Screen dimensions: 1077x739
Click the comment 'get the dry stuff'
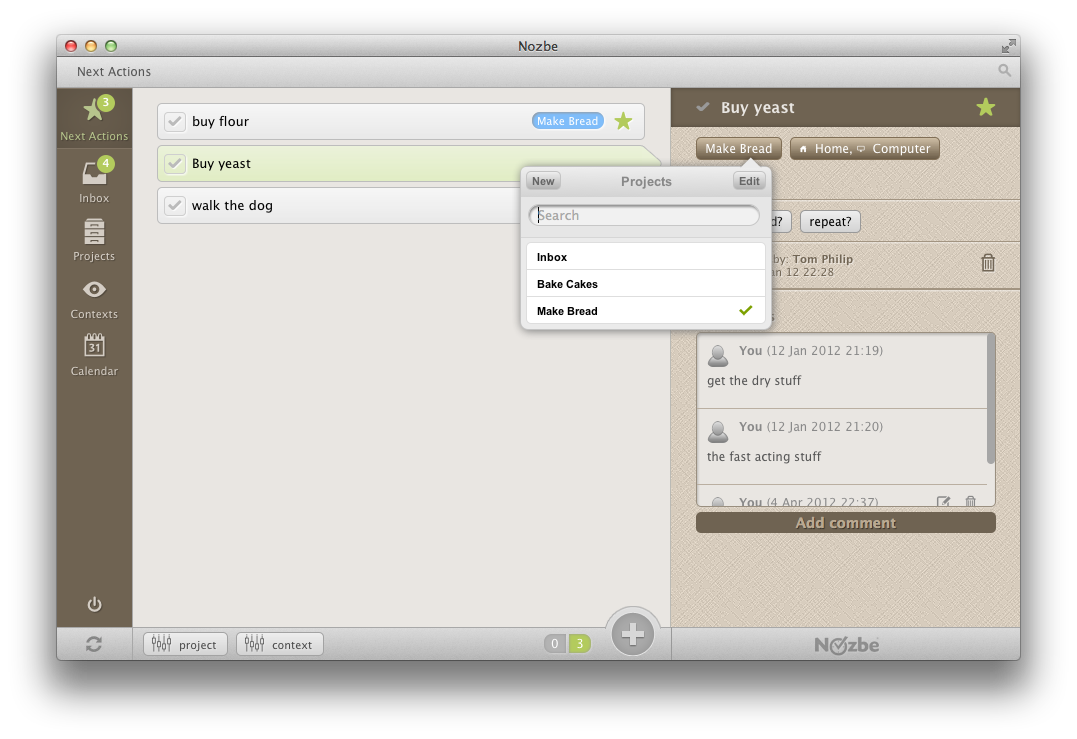click(753, 380)
